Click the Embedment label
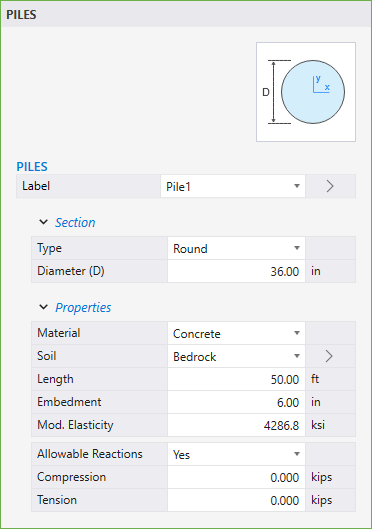Image resolution: width=372 pixels, height=529 pixels. [x=69, y=402]
